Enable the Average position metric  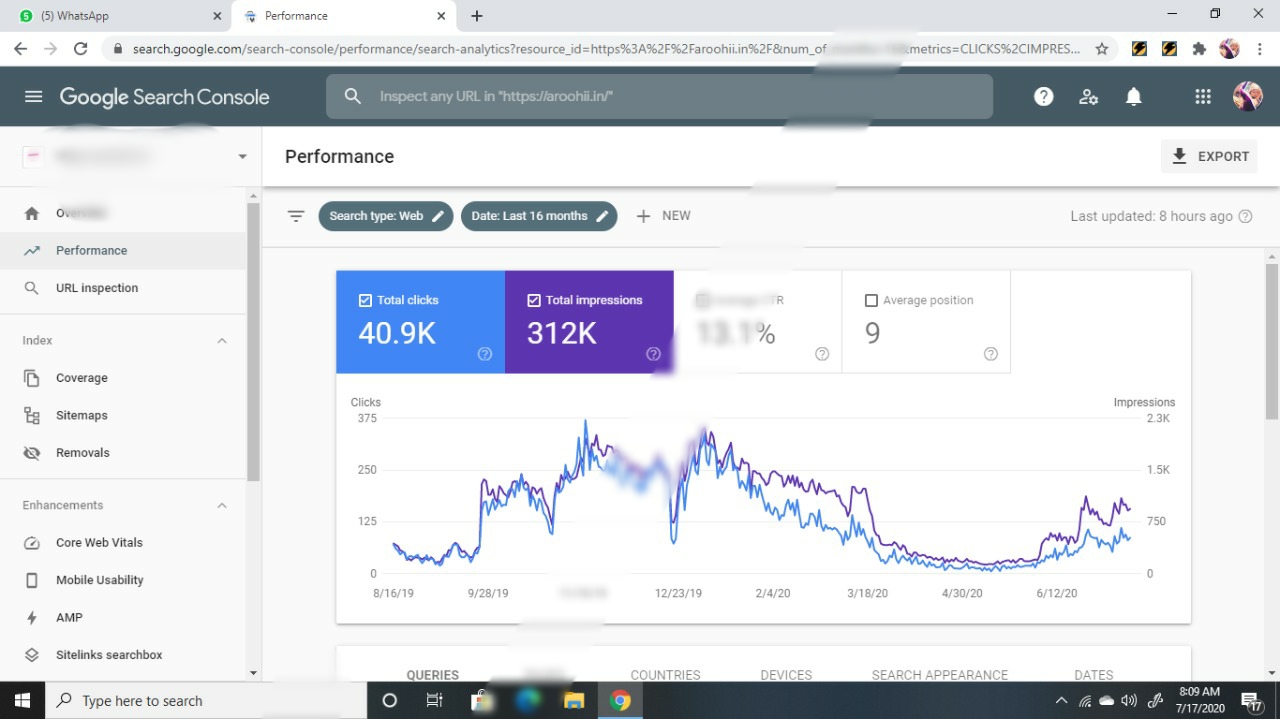pyautogui.click(x=870, y=299)
